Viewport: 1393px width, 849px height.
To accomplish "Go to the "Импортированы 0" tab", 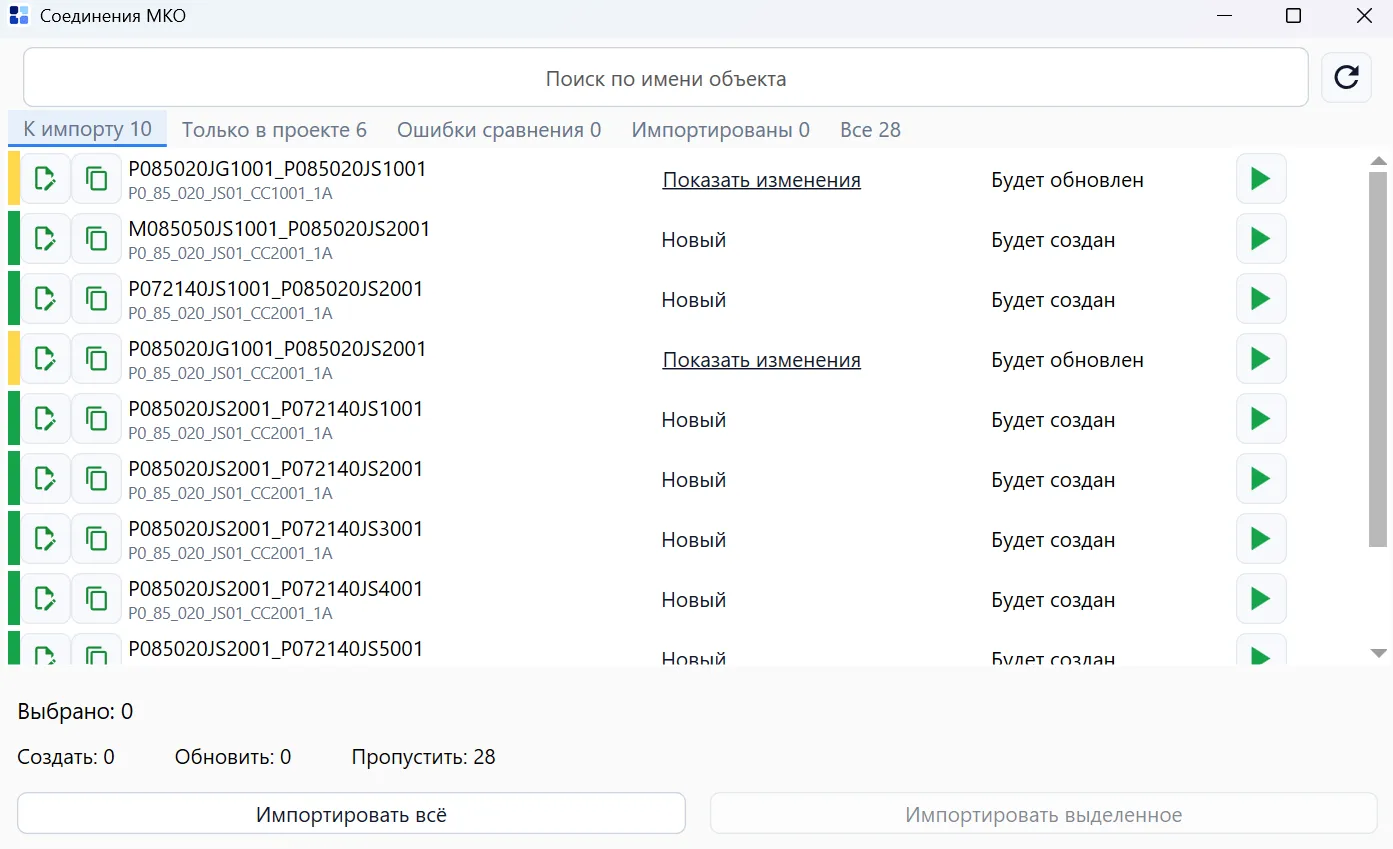I will (x=720, y=130).
